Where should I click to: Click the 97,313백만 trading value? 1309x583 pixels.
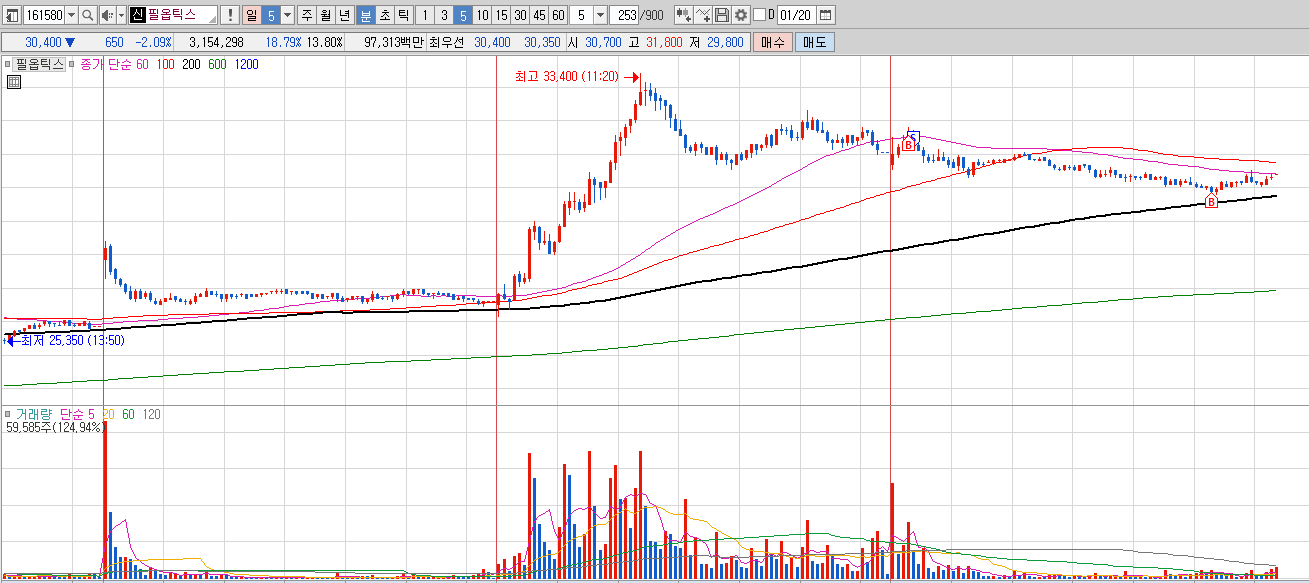(394, 43)
